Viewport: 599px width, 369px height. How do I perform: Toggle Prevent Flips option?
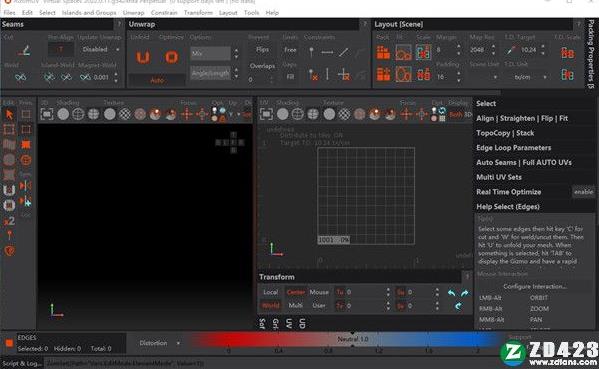[x=262, y=50]
